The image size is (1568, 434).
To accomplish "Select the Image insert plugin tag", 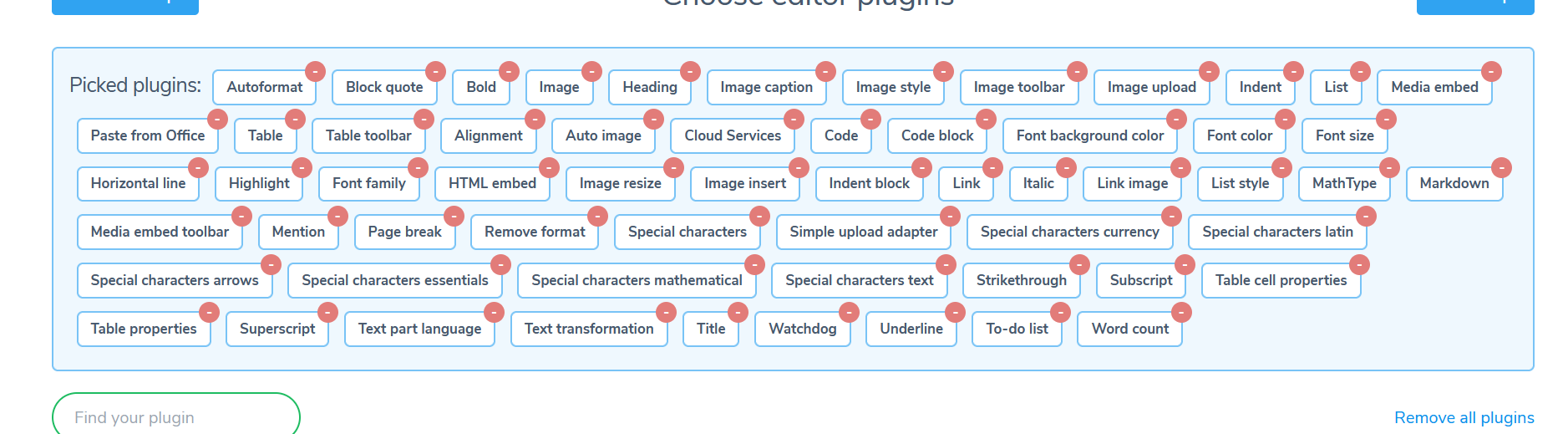I will 744,183.
